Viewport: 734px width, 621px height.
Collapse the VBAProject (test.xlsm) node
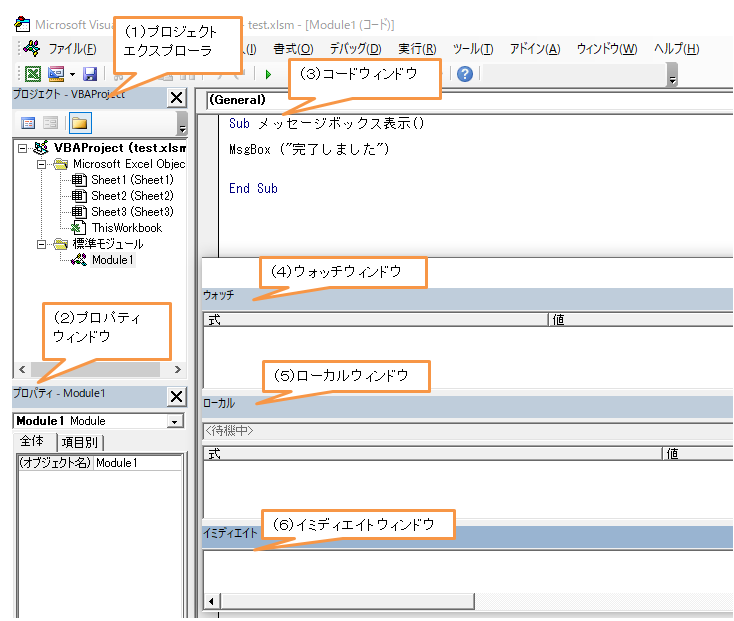pyautogui.click(x=22, y=148)
